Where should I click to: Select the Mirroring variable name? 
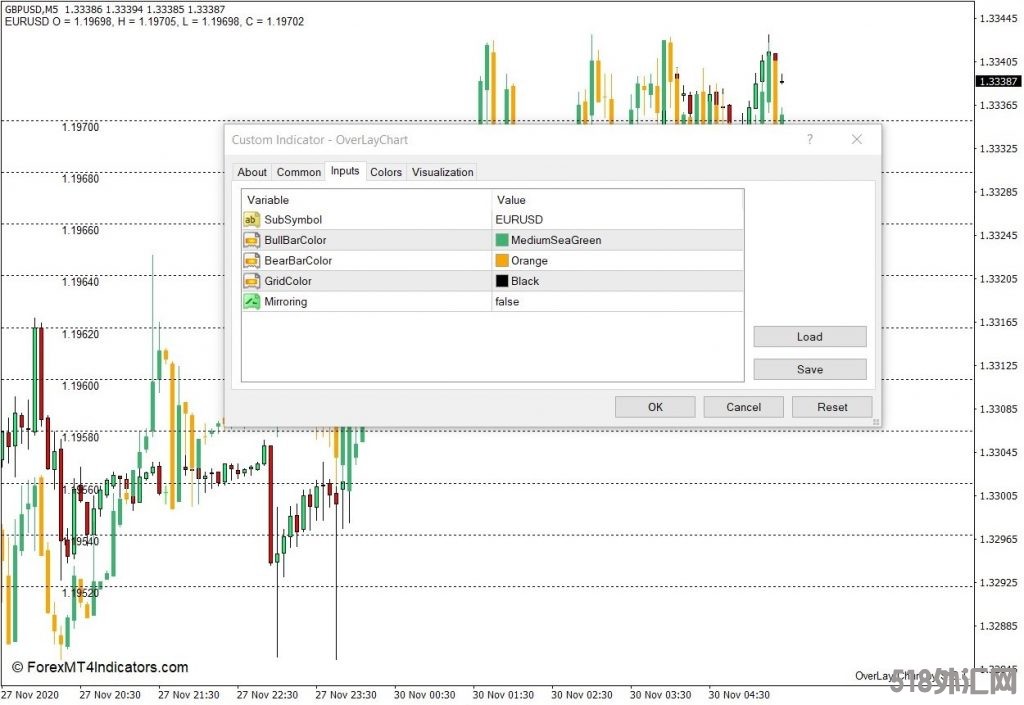pyautogui.click(x=285, y=302)
